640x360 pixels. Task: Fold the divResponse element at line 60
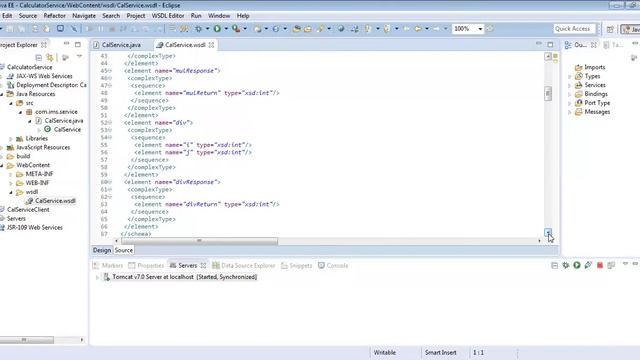pos(110,182)
